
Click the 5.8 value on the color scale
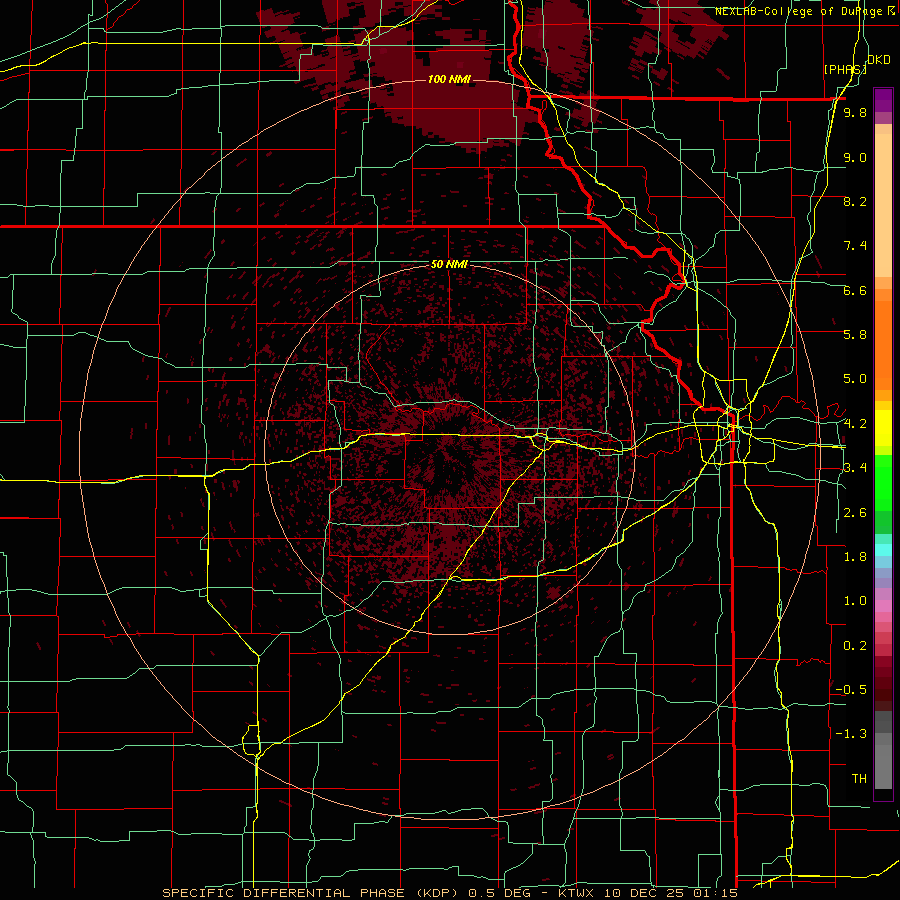point(855,335)
